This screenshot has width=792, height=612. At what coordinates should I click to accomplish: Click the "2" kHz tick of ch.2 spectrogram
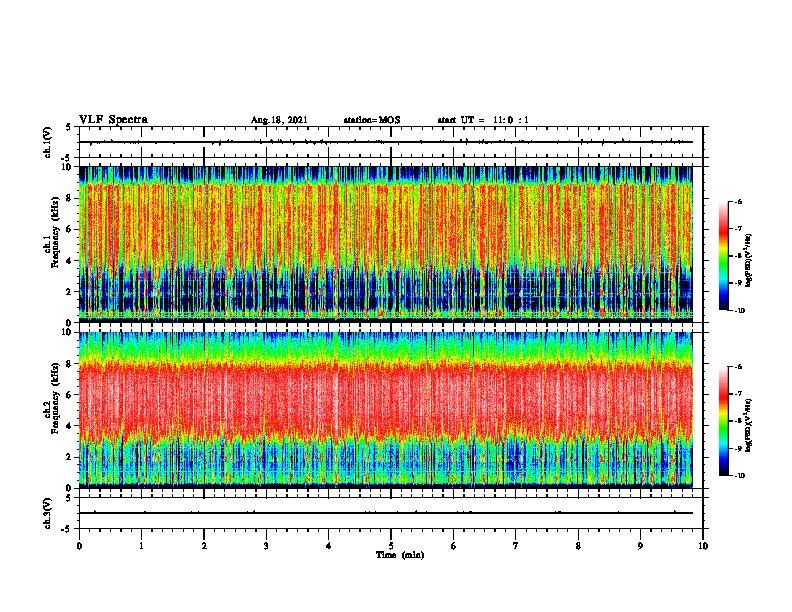click(x=70, y=457)
